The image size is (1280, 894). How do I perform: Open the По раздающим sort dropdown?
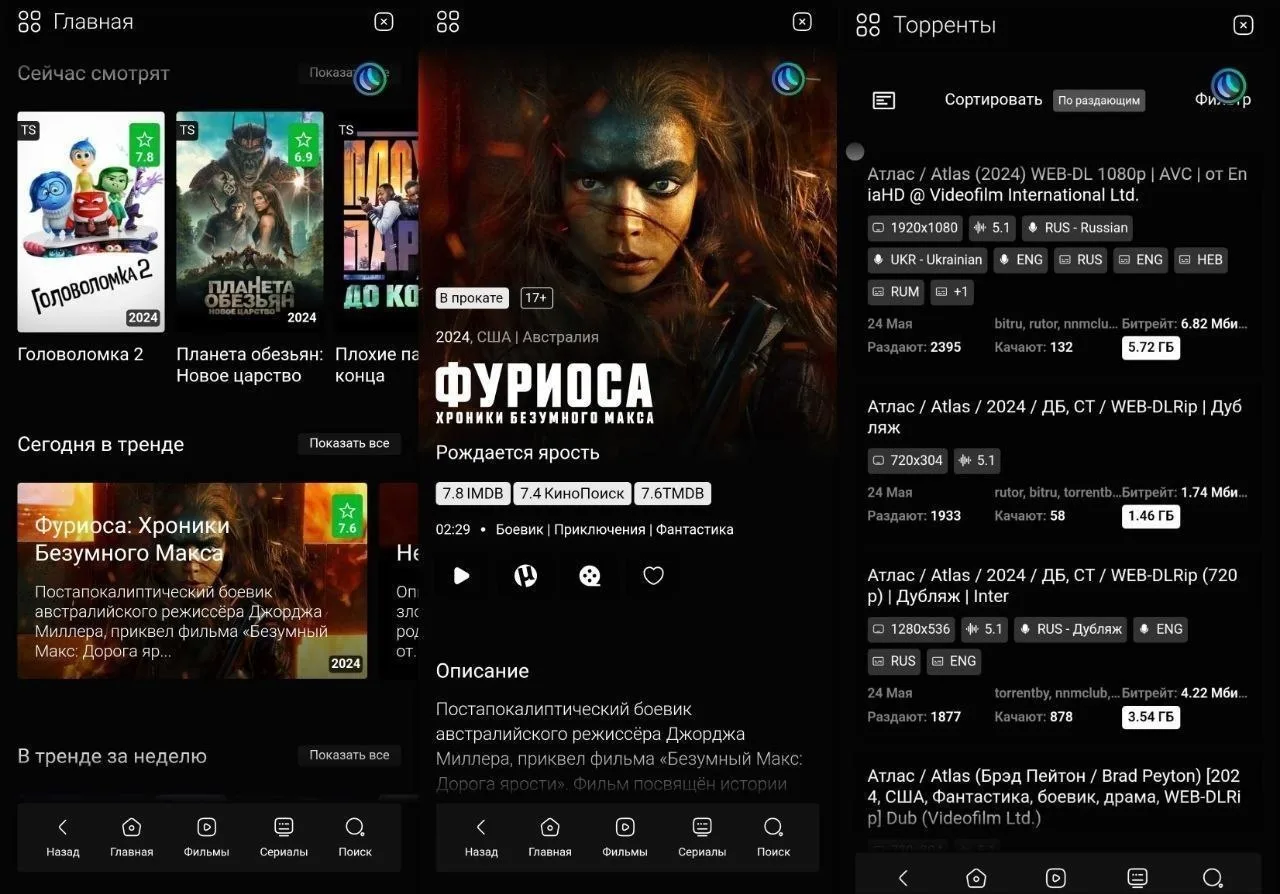1099,100
